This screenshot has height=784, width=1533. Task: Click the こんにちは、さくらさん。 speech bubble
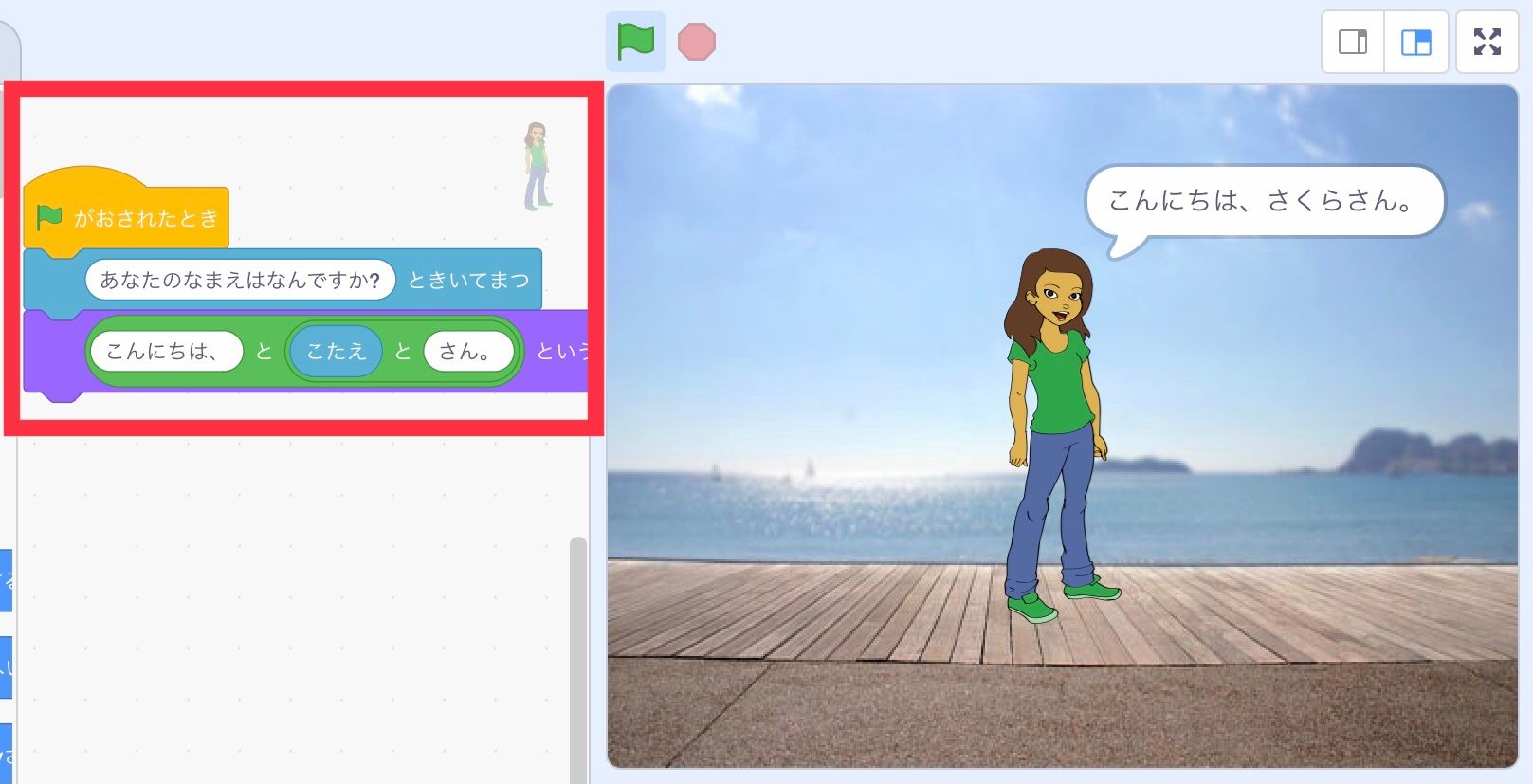(x=1264, y=201)
